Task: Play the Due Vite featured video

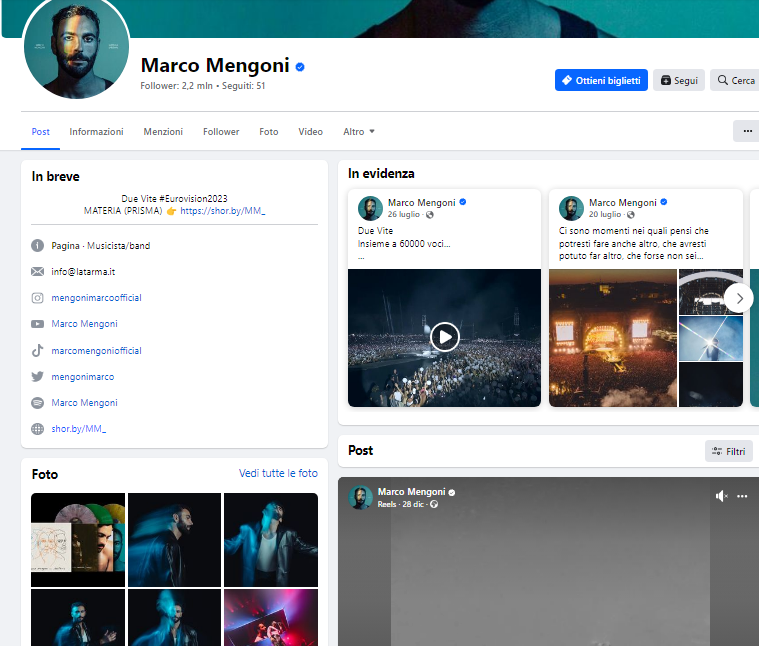Action: point(444,337)
